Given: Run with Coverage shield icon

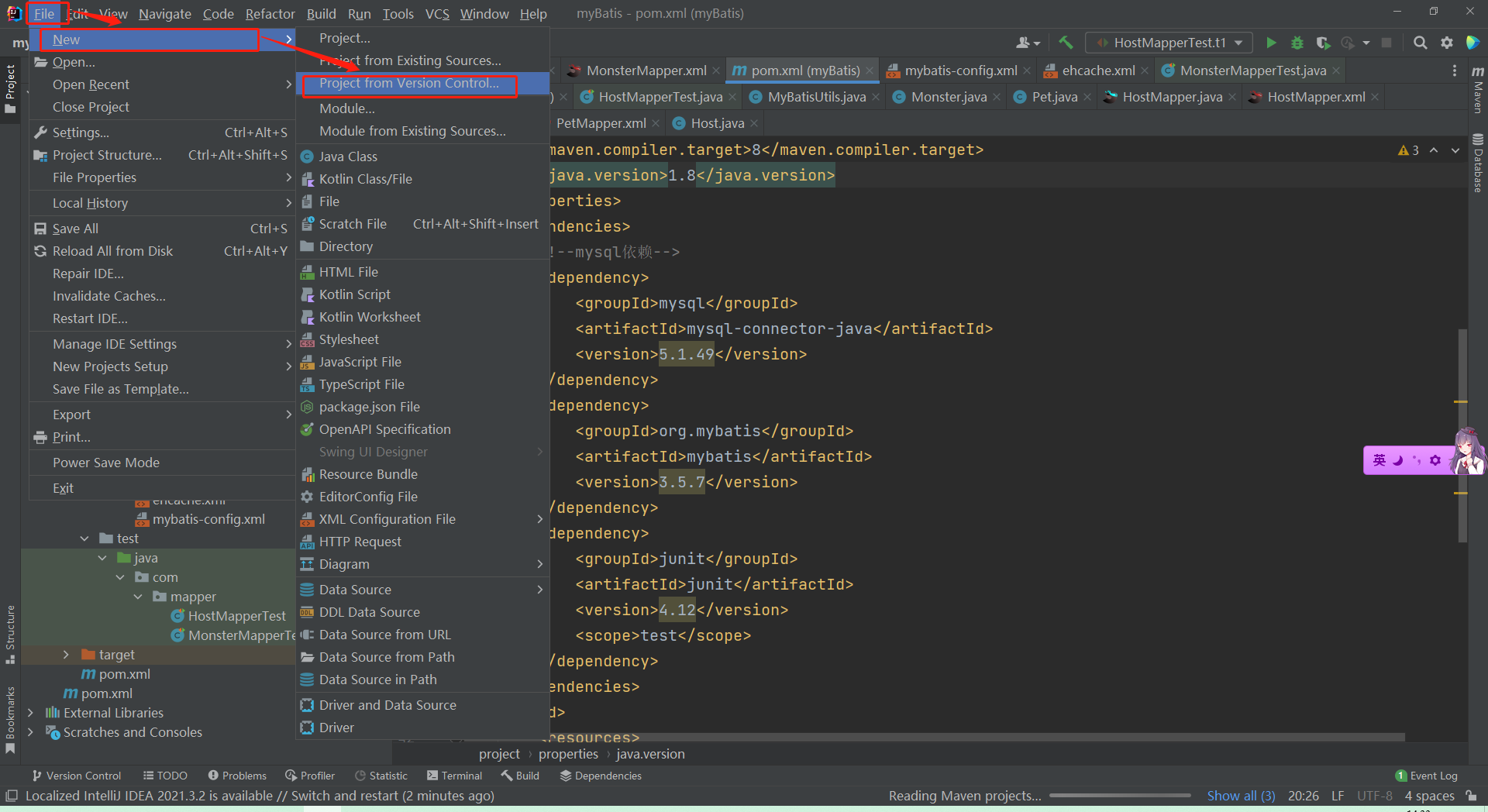Looking at the screenshot, I should click(x=1323, y=43).
